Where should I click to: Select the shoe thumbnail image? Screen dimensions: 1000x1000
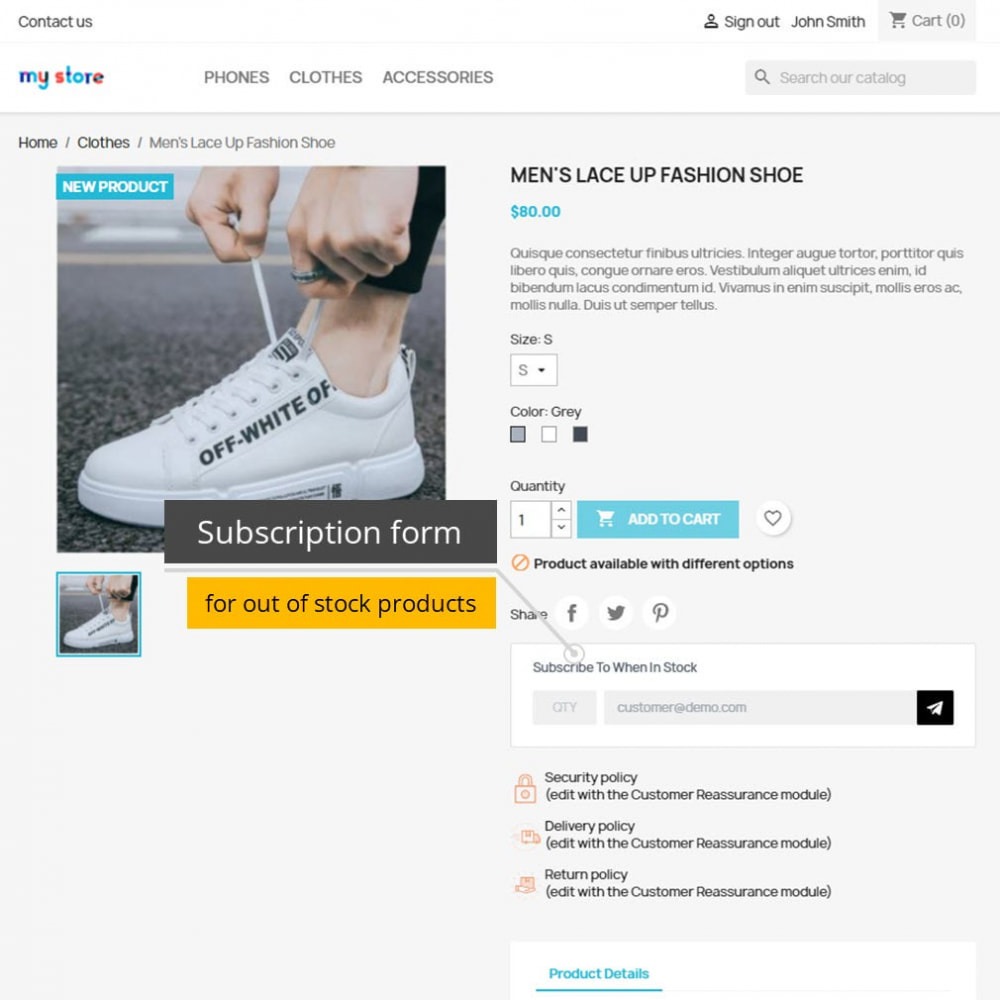98,614
